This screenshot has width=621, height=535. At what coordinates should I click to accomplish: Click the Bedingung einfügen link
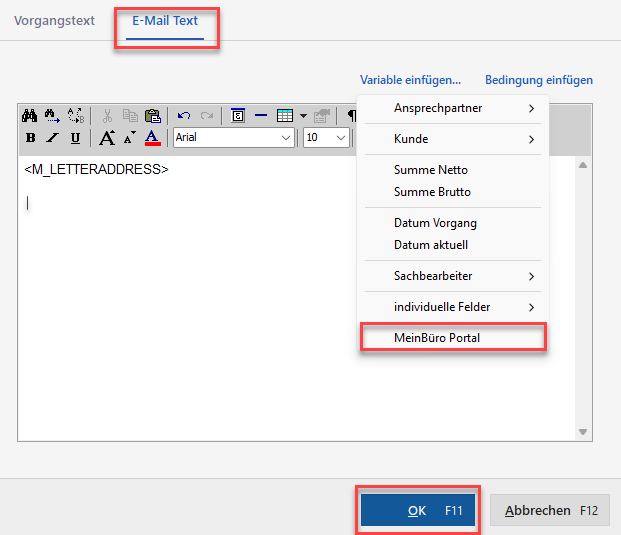pyautogui.click(x=538, y=79)
